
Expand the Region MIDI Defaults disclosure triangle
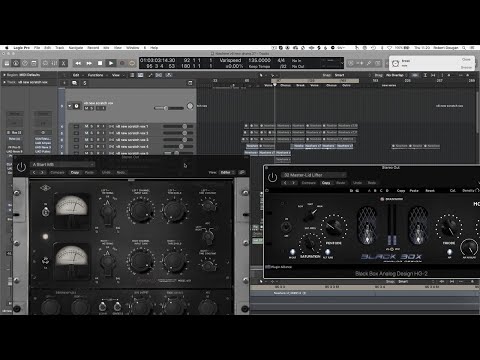coord(4,75)
